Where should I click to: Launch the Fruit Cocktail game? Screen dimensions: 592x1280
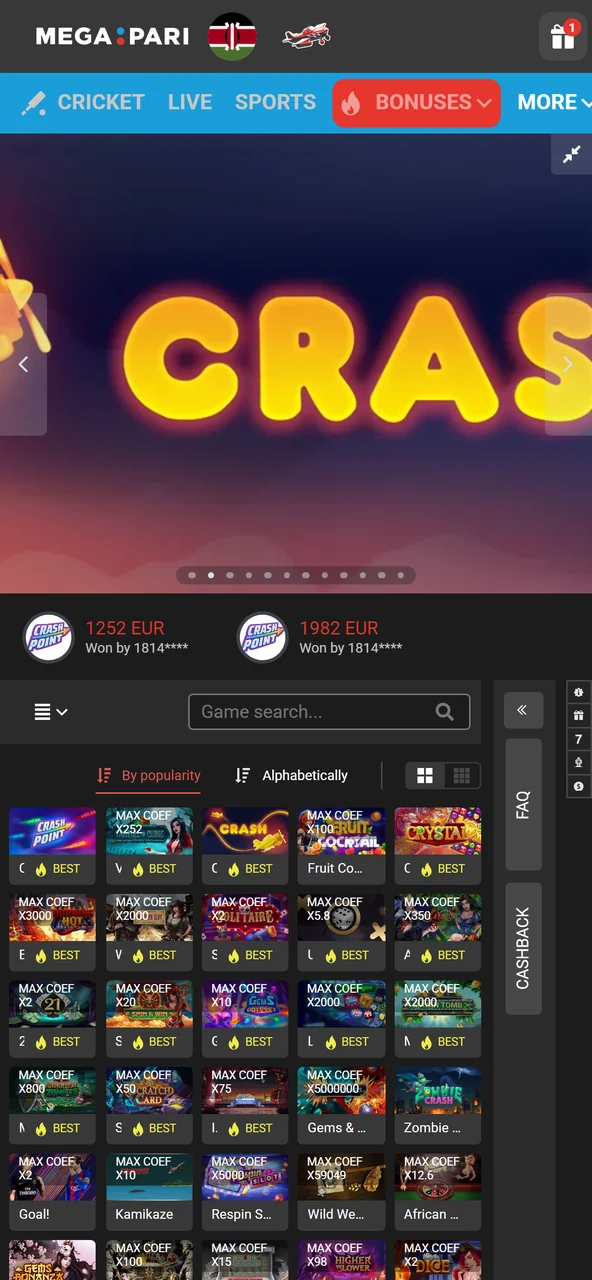tap(341, 845)
